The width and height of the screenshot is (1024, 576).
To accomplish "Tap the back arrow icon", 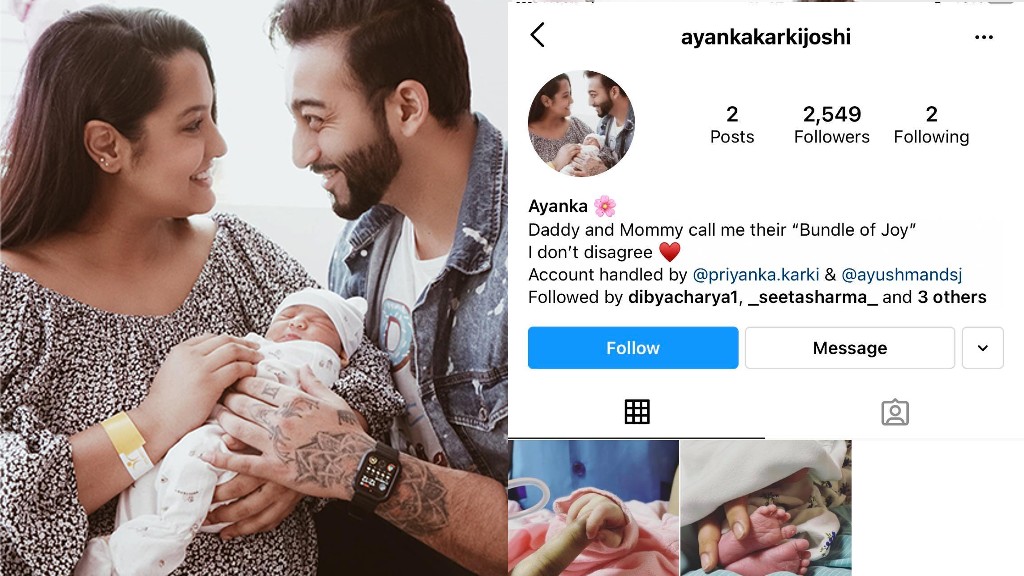I will [x=537, y=35].
